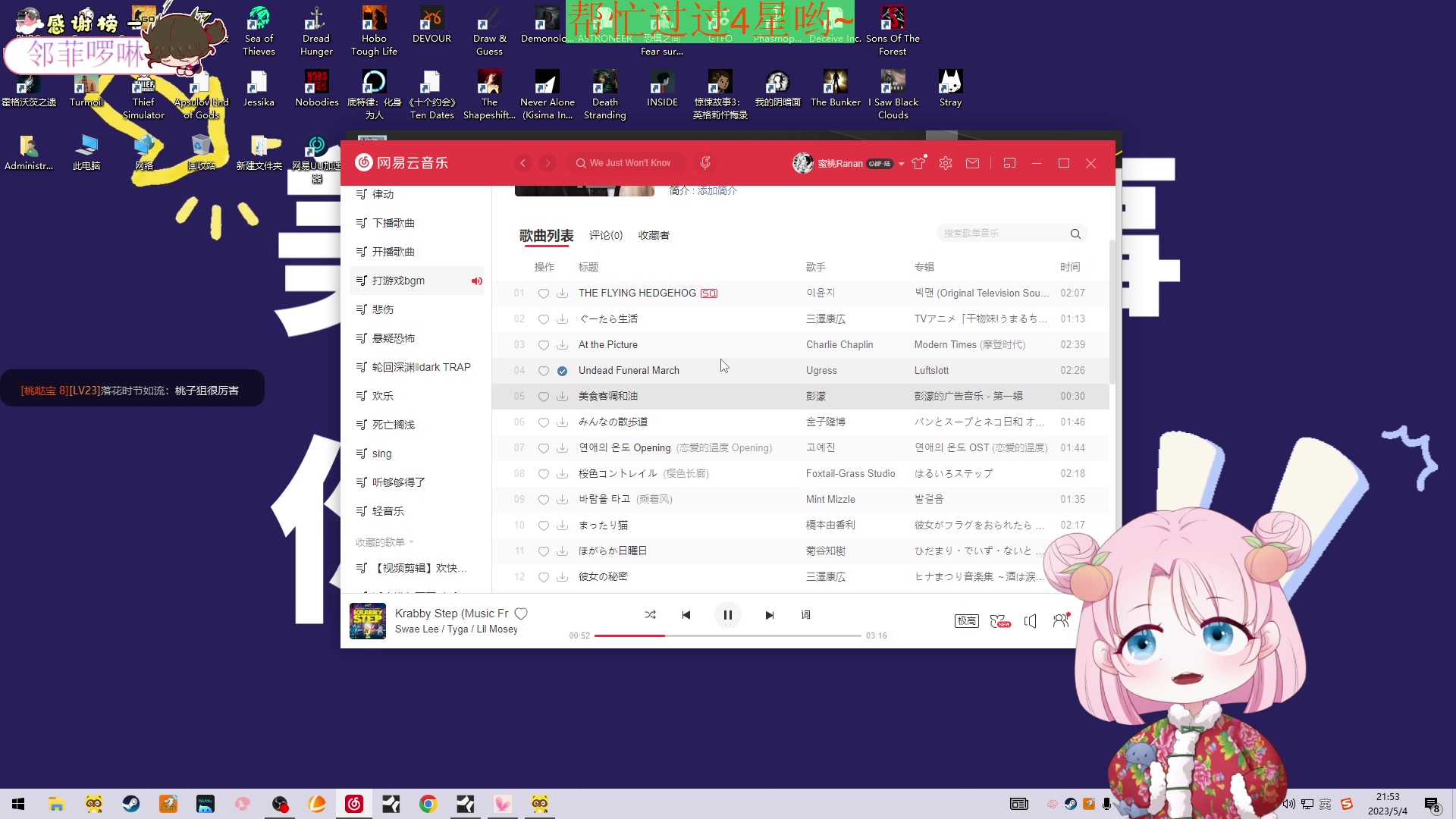Image resolution: width=1456 pixels, height=819 pixels.
Task: Like ぐーたら生活 with heart icon
Action: coord(543,319)
